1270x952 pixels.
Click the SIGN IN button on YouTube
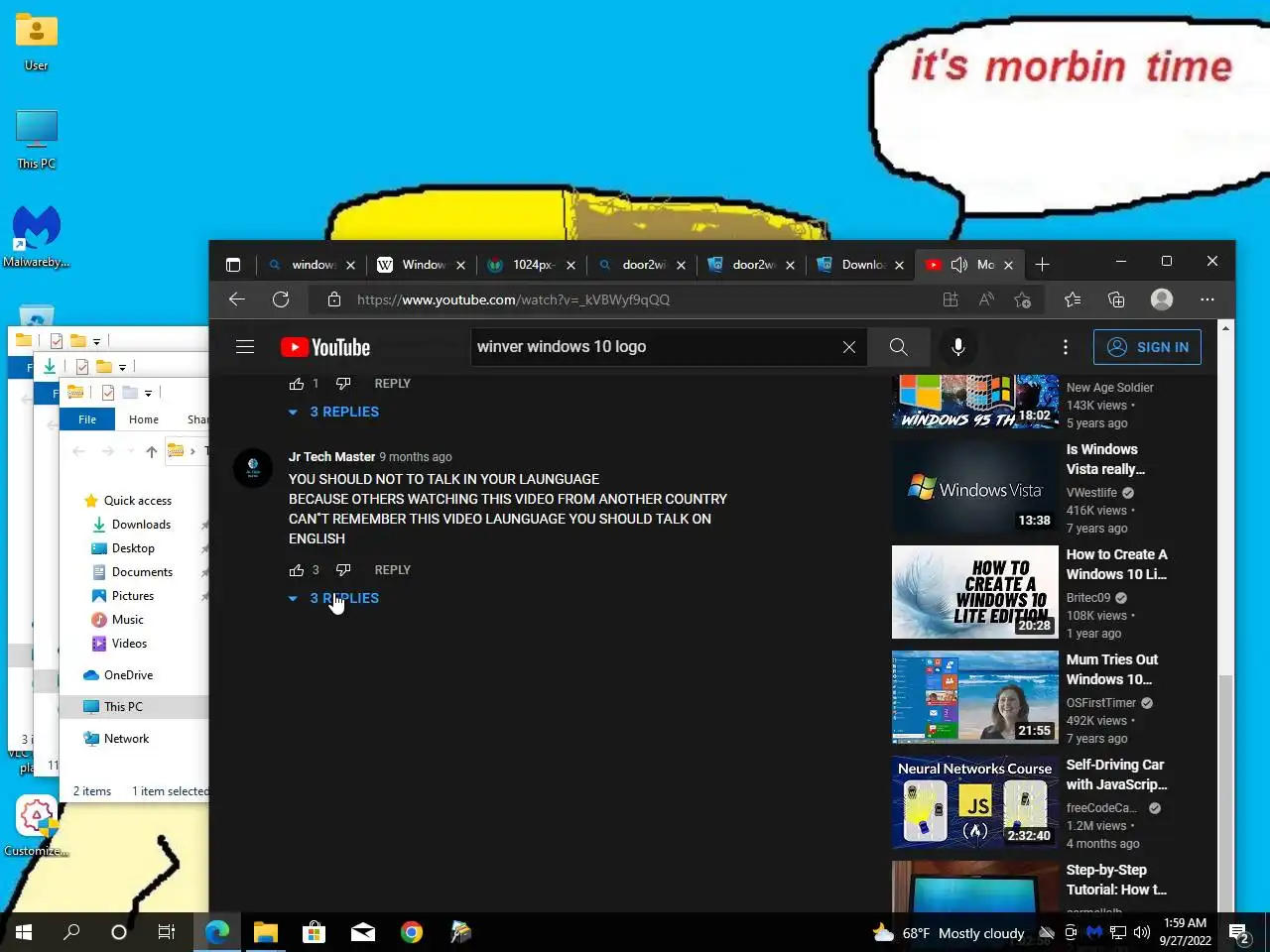[1147, 347]
